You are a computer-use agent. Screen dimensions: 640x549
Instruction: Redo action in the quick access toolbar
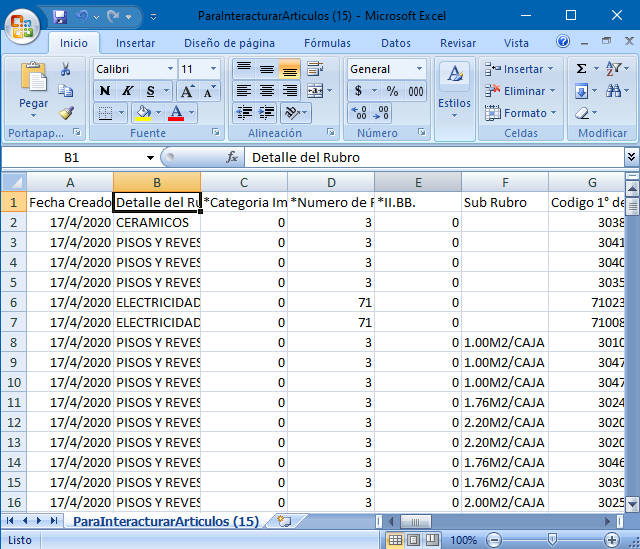click(x=113, y=16)
